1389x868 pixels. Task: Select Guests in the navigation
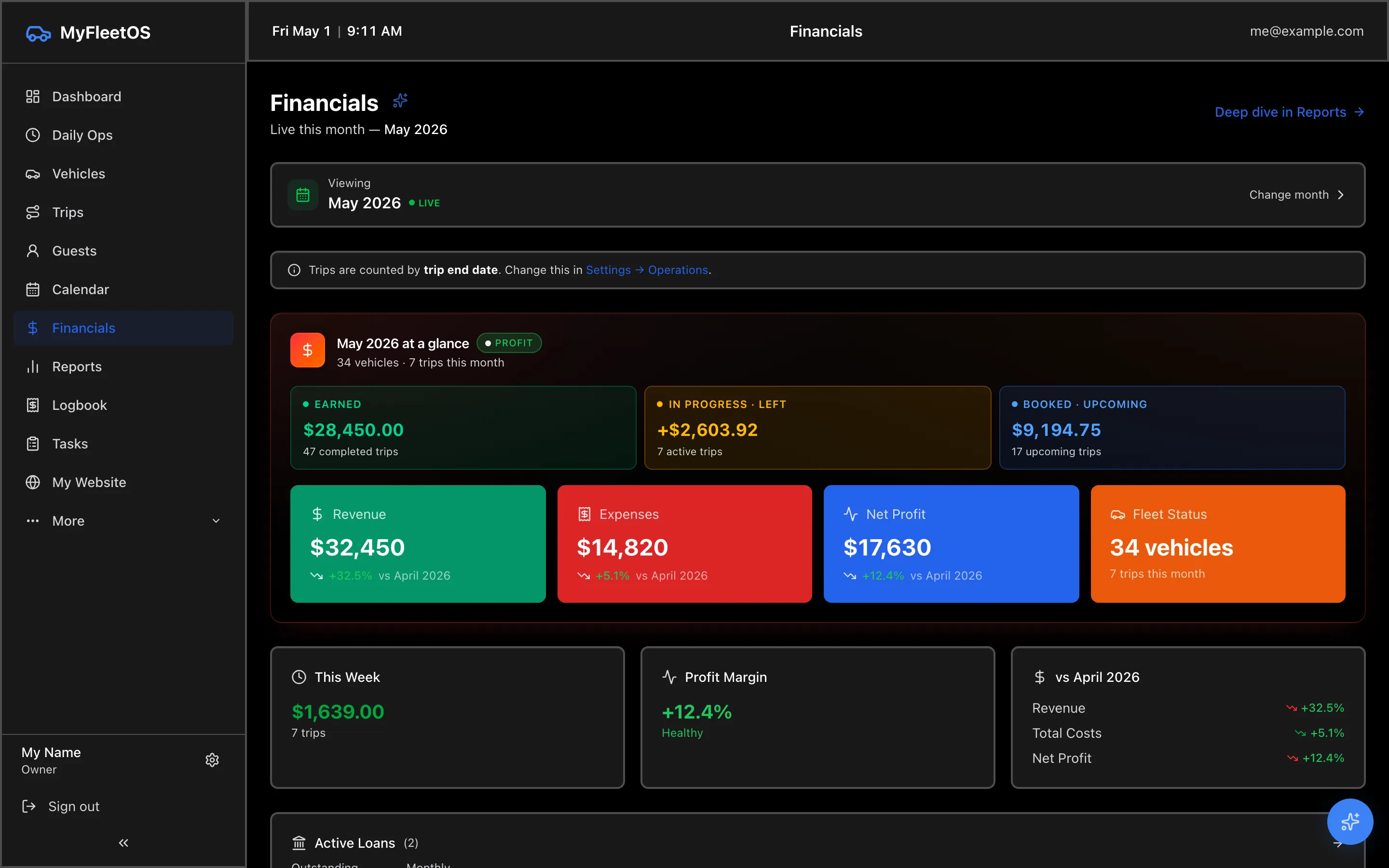click(123, 251)
